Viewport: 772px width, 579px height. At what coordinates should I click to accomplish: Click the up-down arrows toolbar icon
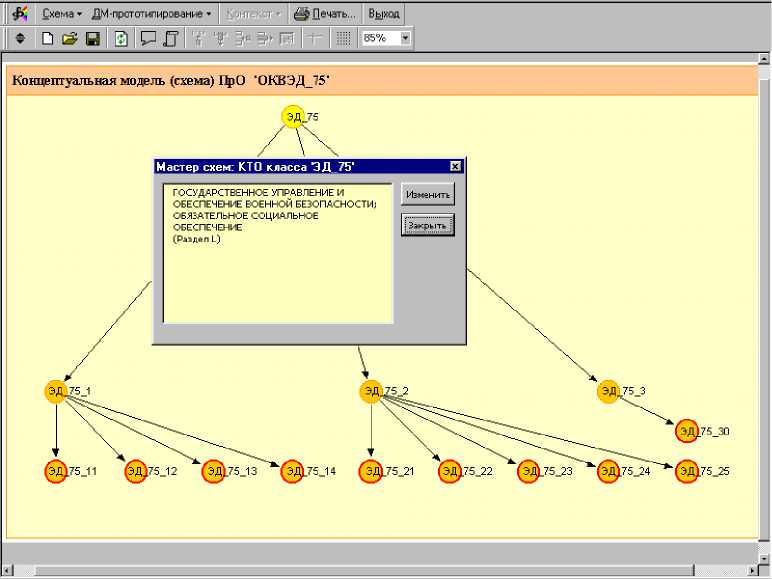click(20, 38)
